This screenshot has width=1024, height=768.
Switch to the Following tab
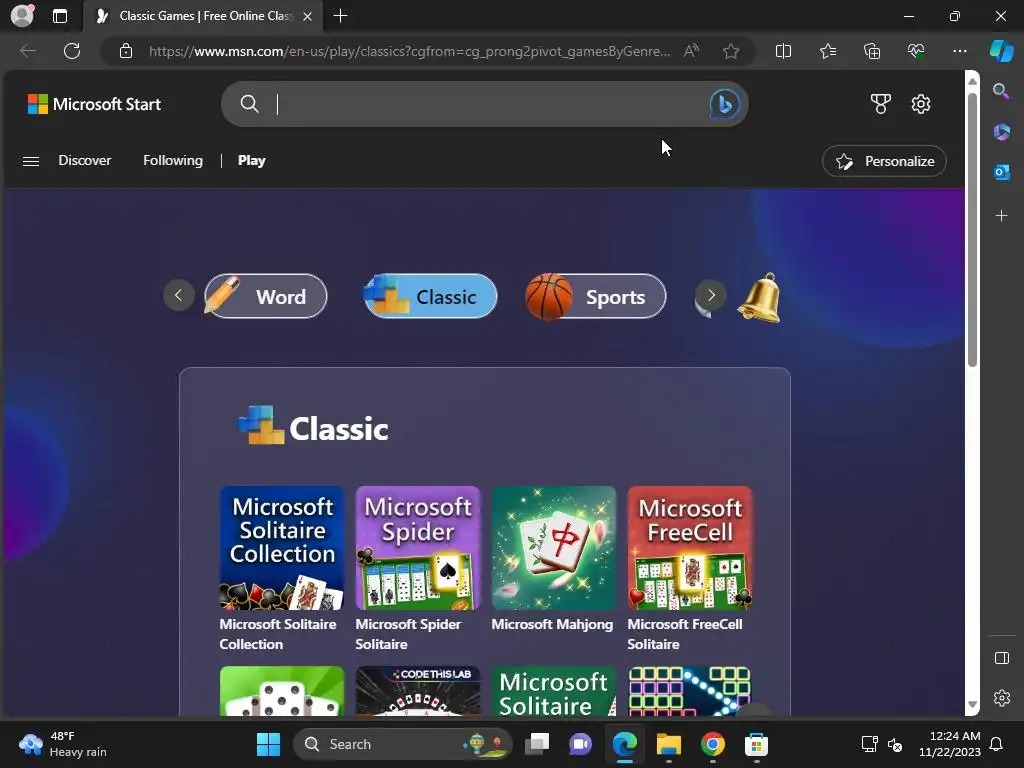coord(173,161)
